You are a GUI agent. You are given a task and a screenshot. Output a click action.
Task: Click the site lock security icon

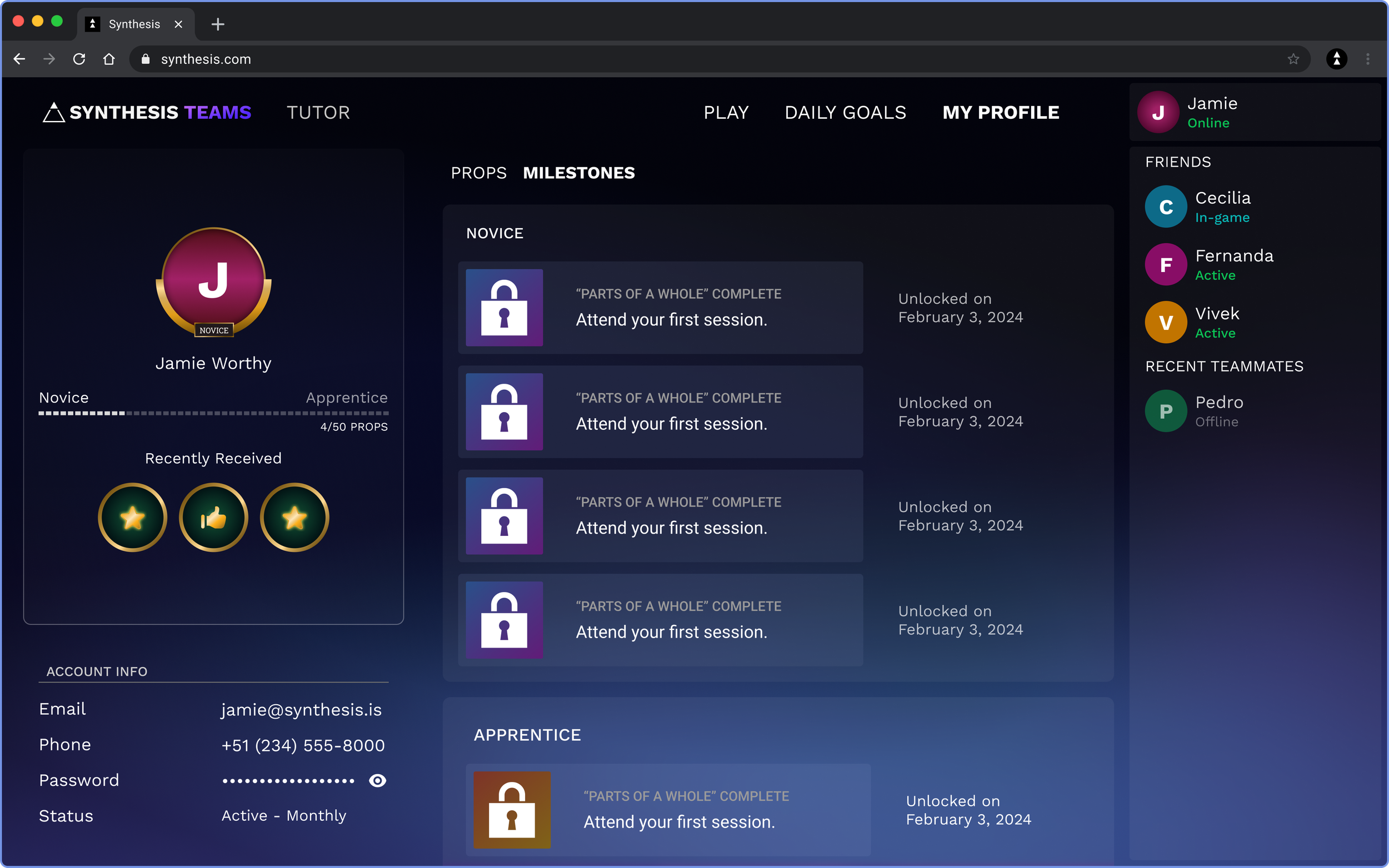[146, 59]
